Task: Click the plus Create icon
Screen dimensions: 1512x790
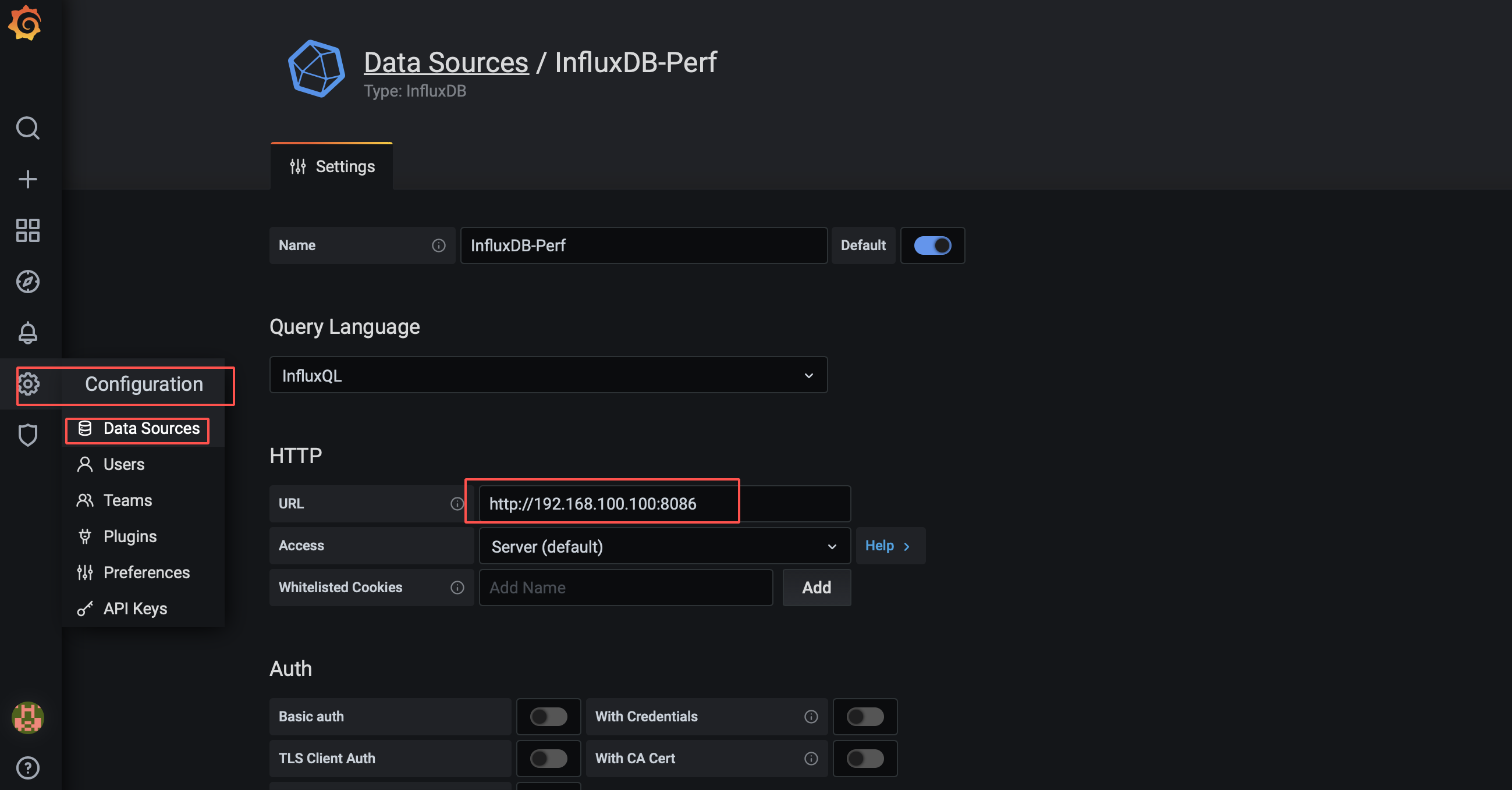Action: (27, 179)
